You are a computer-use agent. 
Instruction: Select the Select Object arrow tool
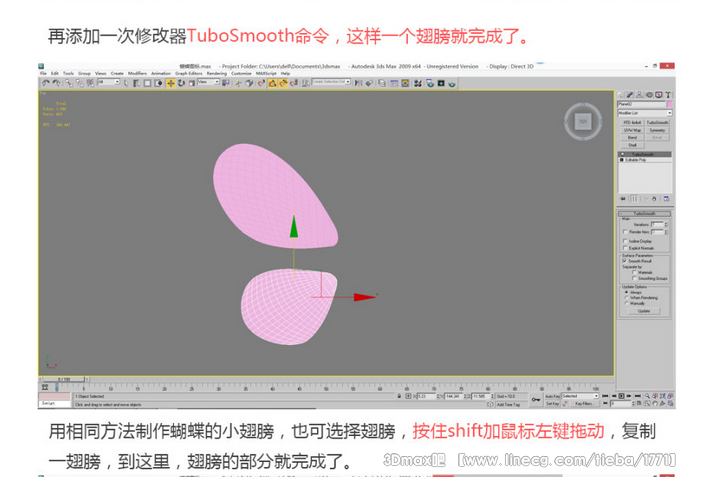126,83
